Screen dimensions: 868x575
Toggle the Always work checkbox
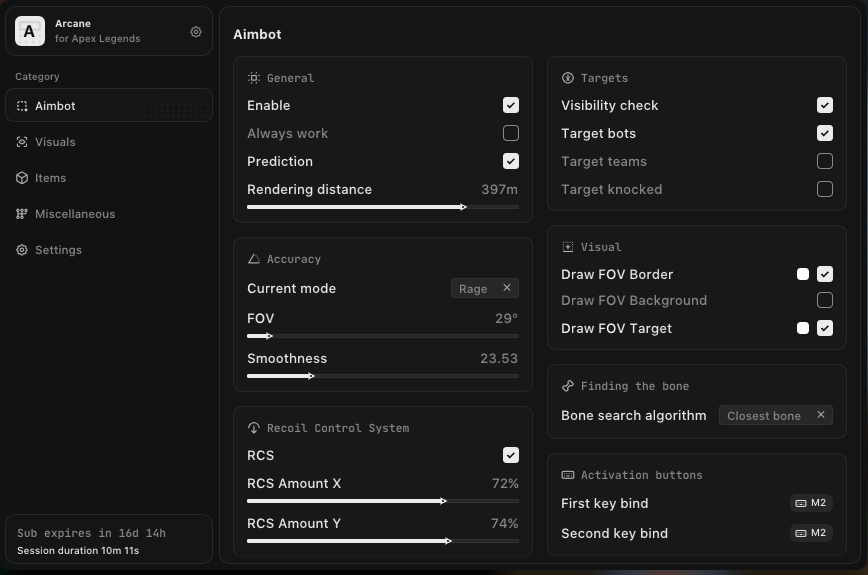[511, 133]
